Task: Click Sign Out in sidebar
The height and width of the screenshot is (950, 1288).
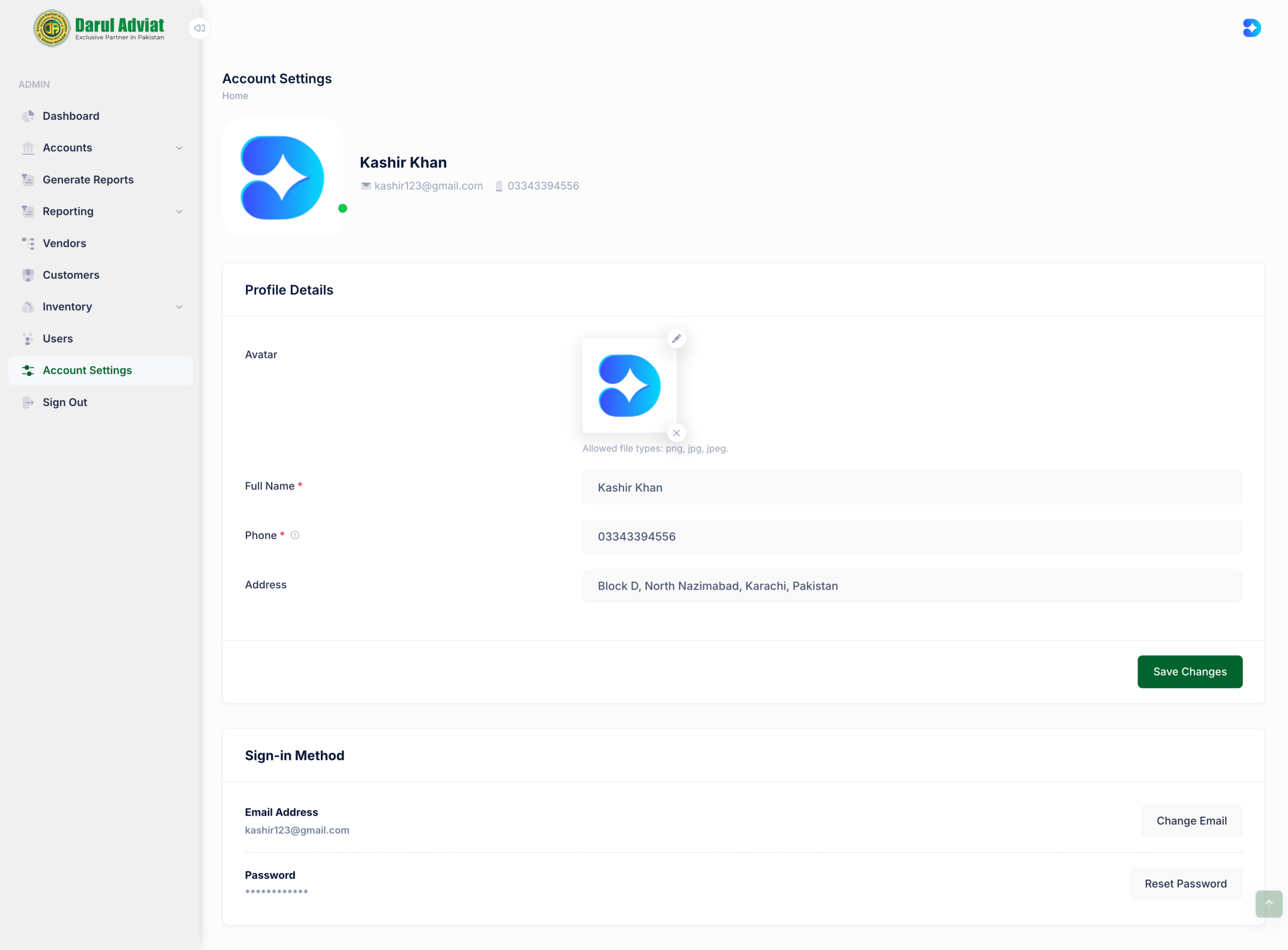Action: coord(100,403)
